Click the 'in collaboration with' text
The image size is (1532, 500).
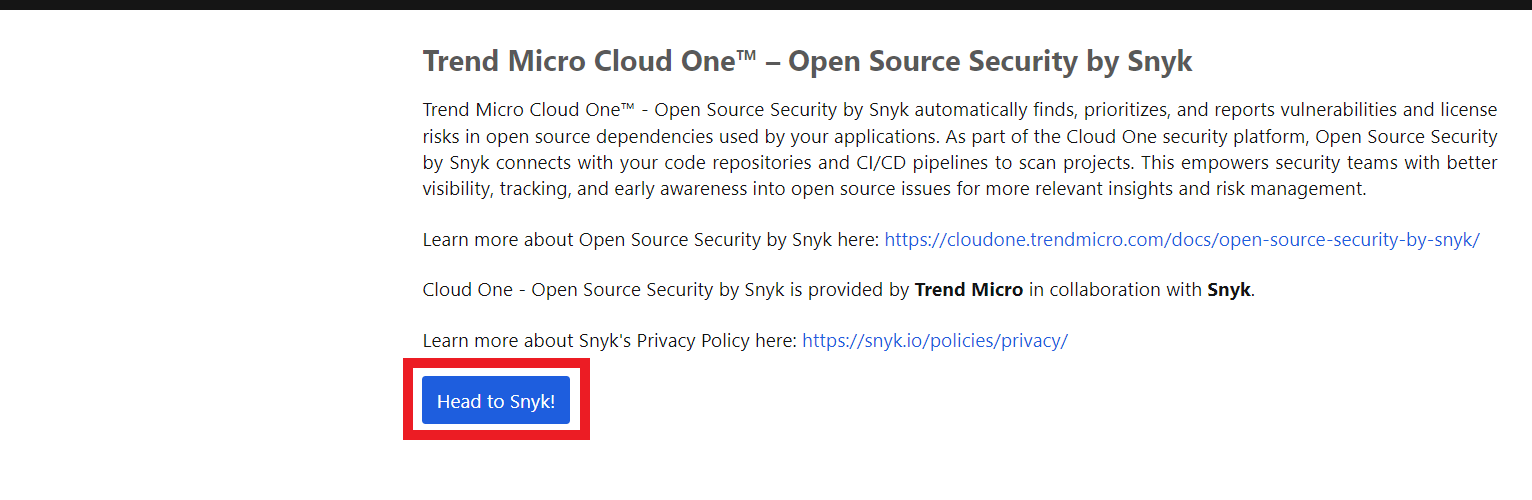coord(1115,290)
